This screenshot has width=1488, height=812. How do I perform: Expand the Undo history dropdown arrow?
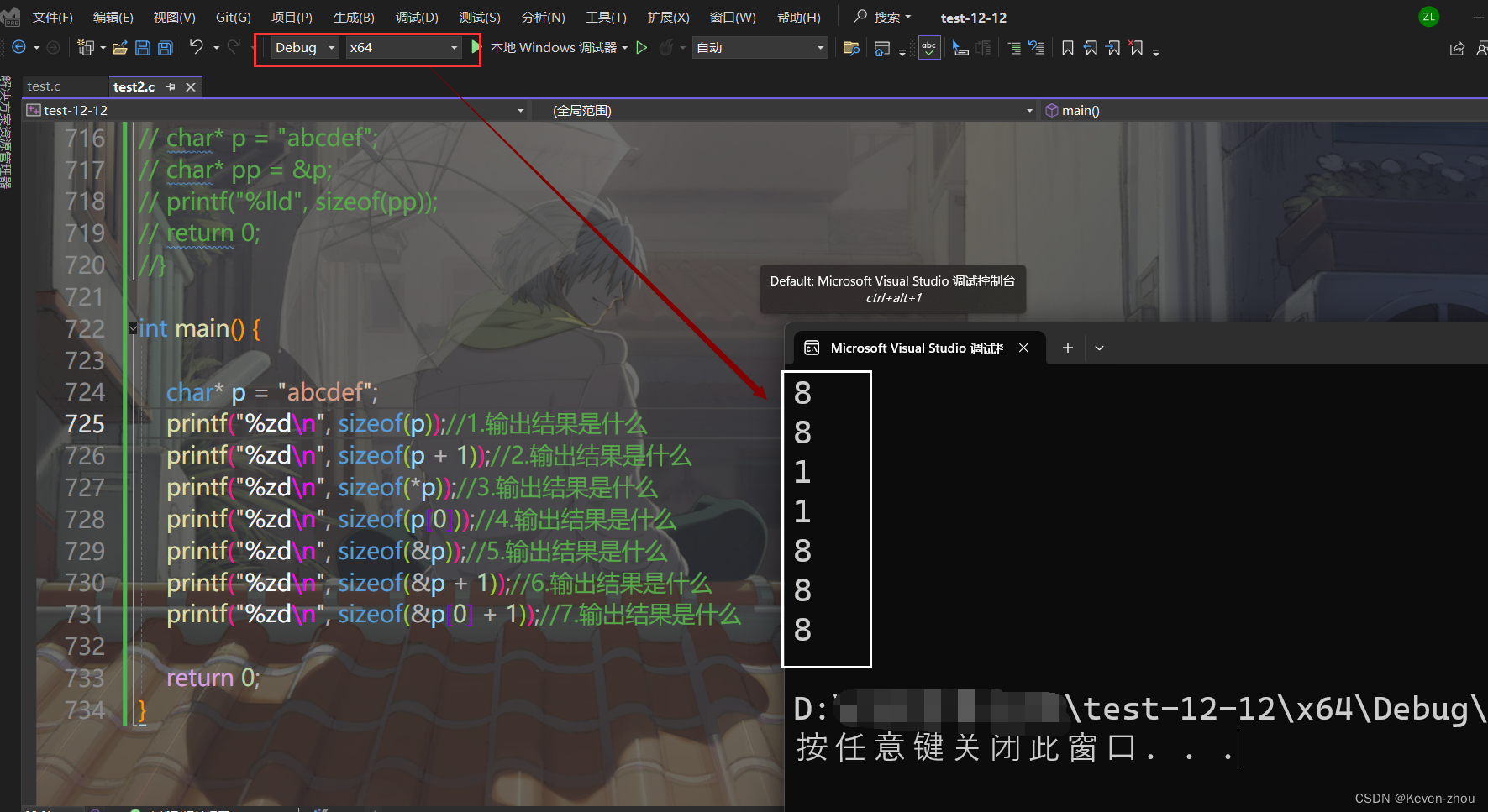tap(216, 48)
